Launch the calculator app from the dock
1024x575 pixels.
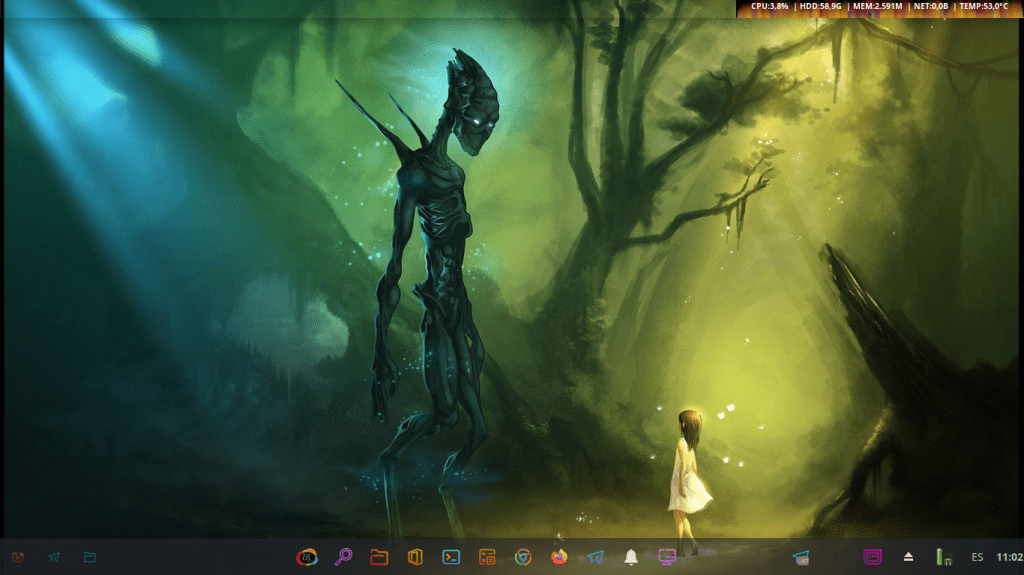(x=487, y=557)
